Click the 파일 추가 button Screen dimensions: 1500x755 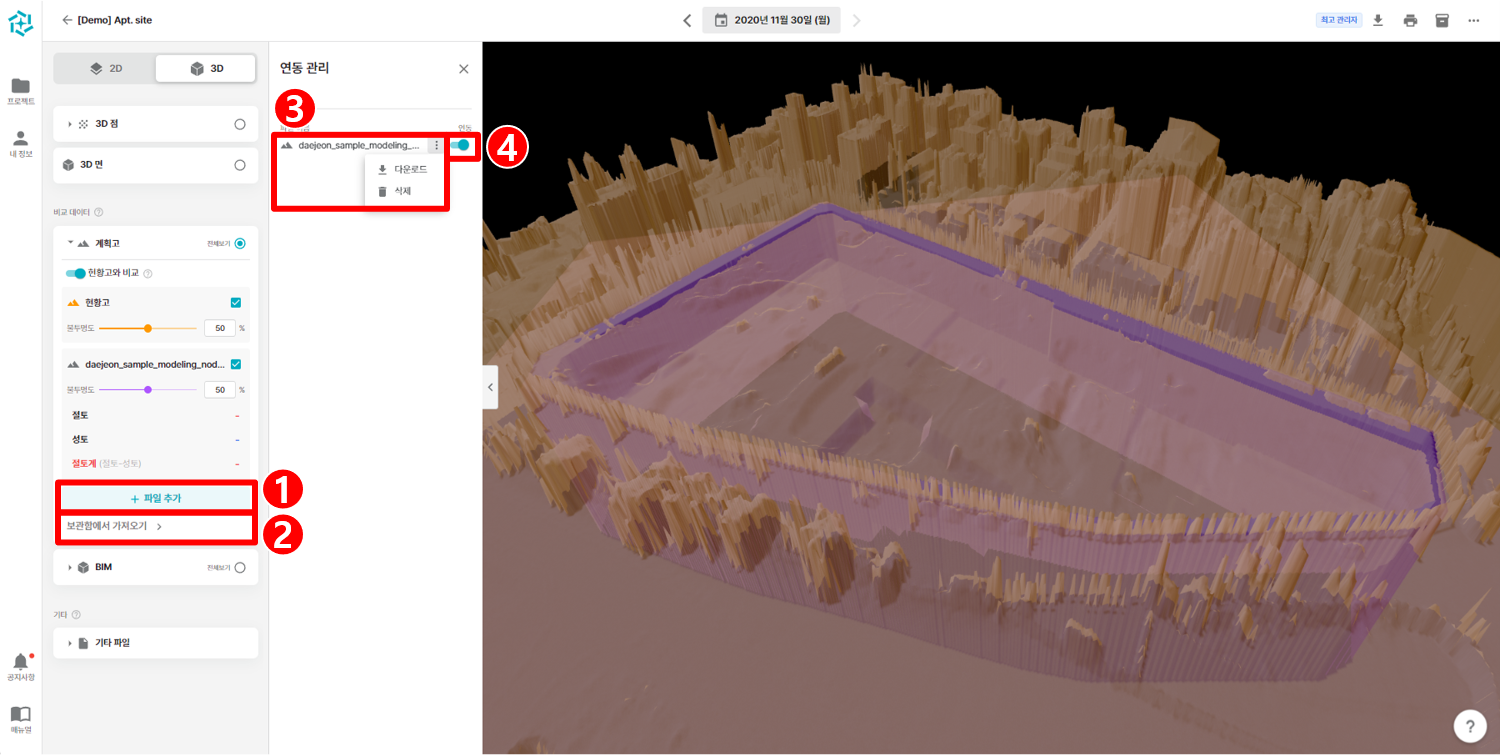[155, 498]
